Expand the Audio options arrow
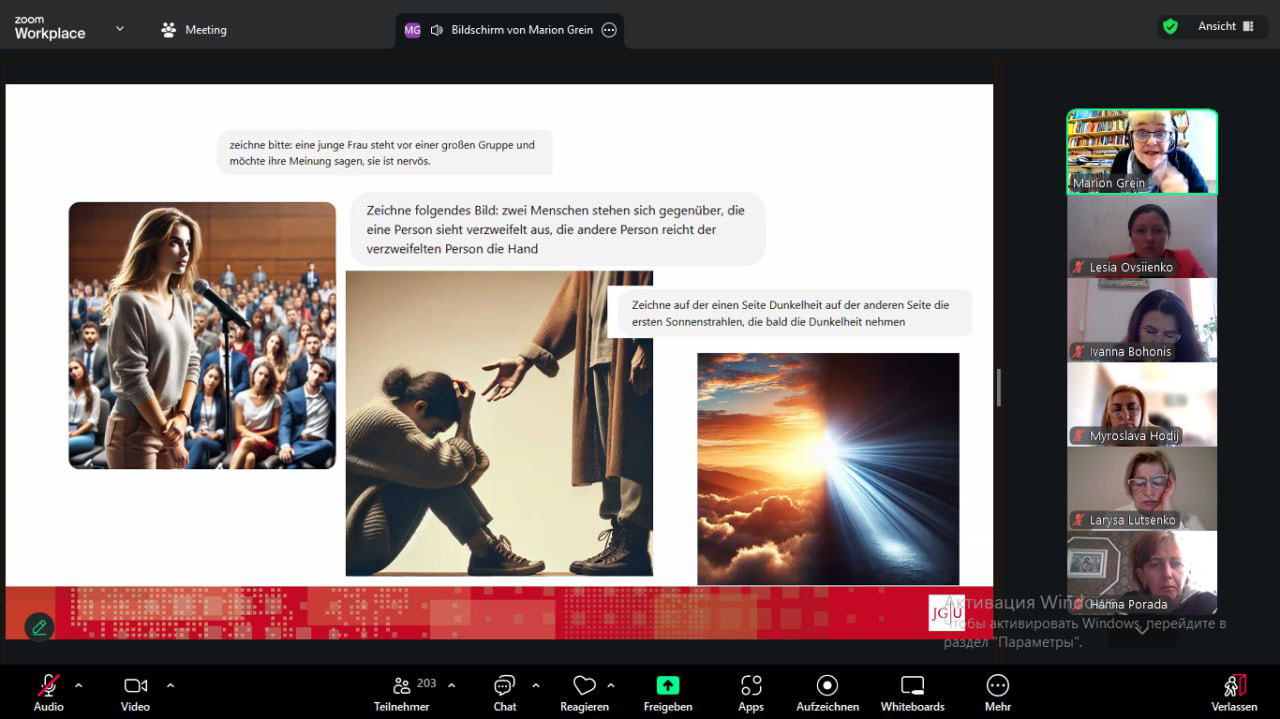1280x719 pixels. (79, 685)
